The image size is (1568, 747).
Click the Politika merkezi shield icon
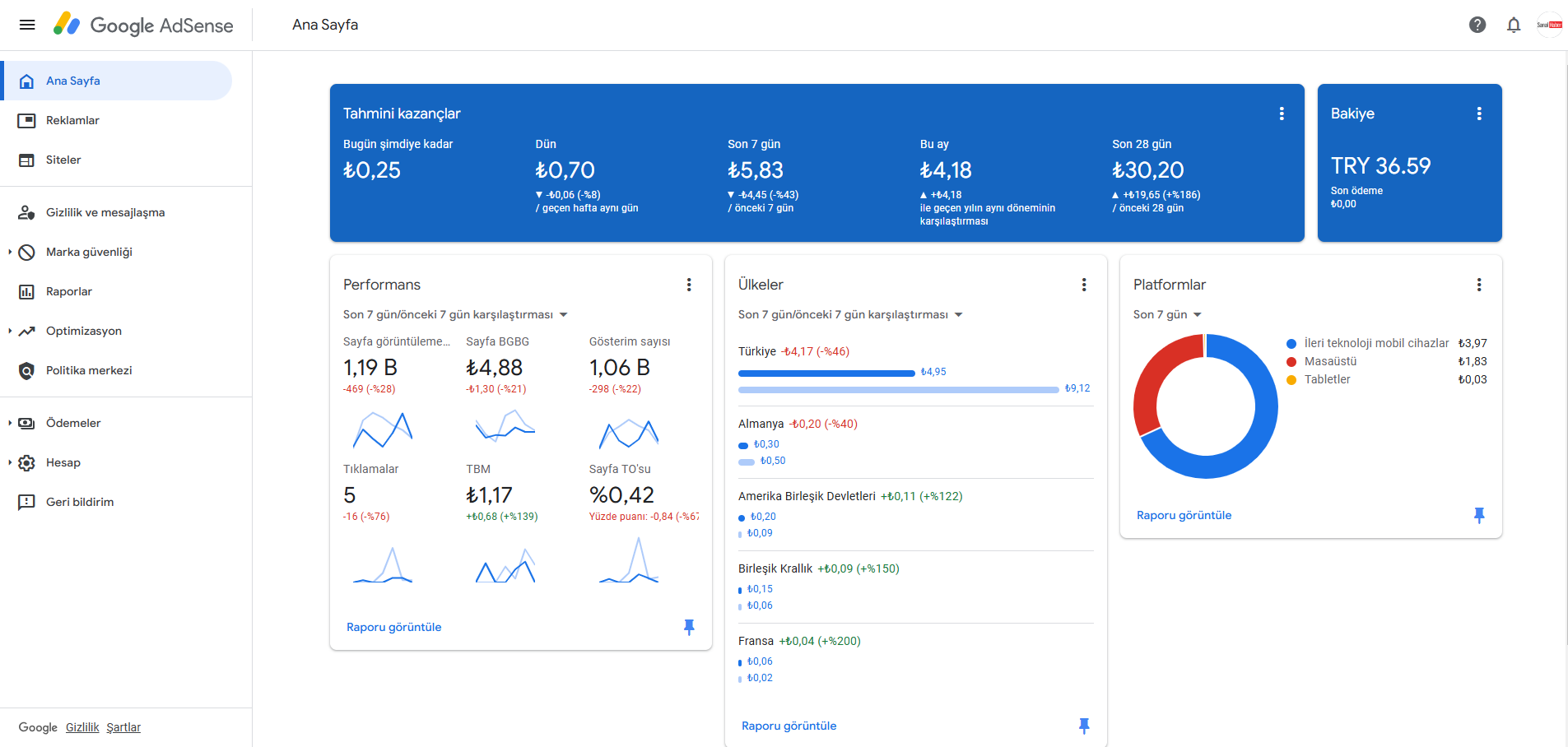tap(26, 370)
